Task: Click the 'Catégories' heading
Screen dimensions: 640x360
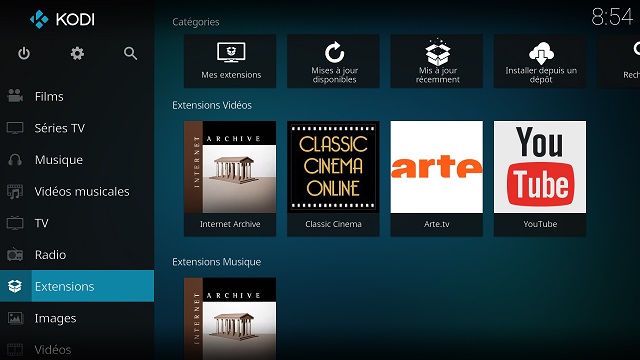Action: (x=196, y=22)
